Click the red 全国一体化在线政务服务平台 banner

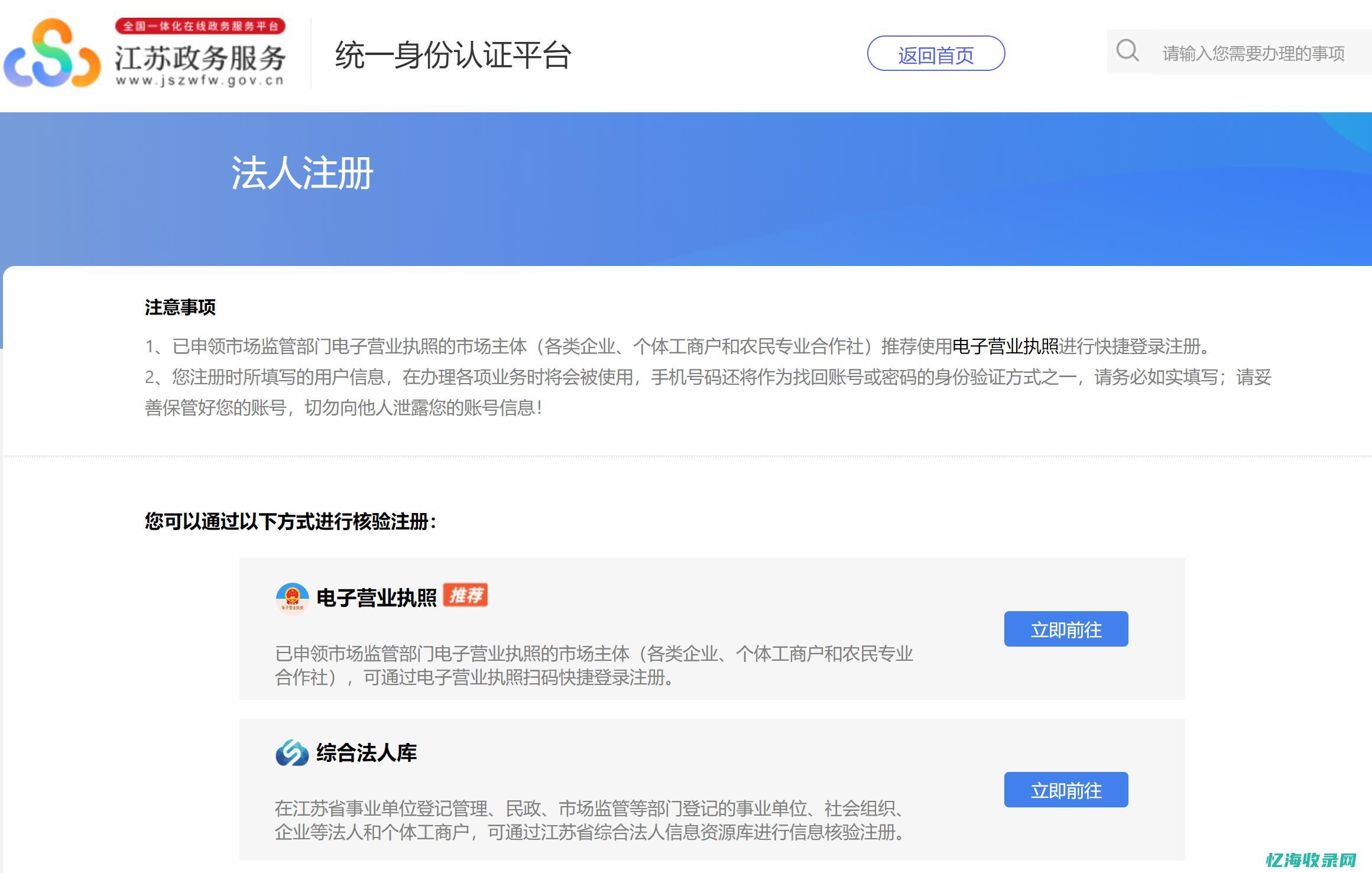pyautogui.click(x=204, y=25)
